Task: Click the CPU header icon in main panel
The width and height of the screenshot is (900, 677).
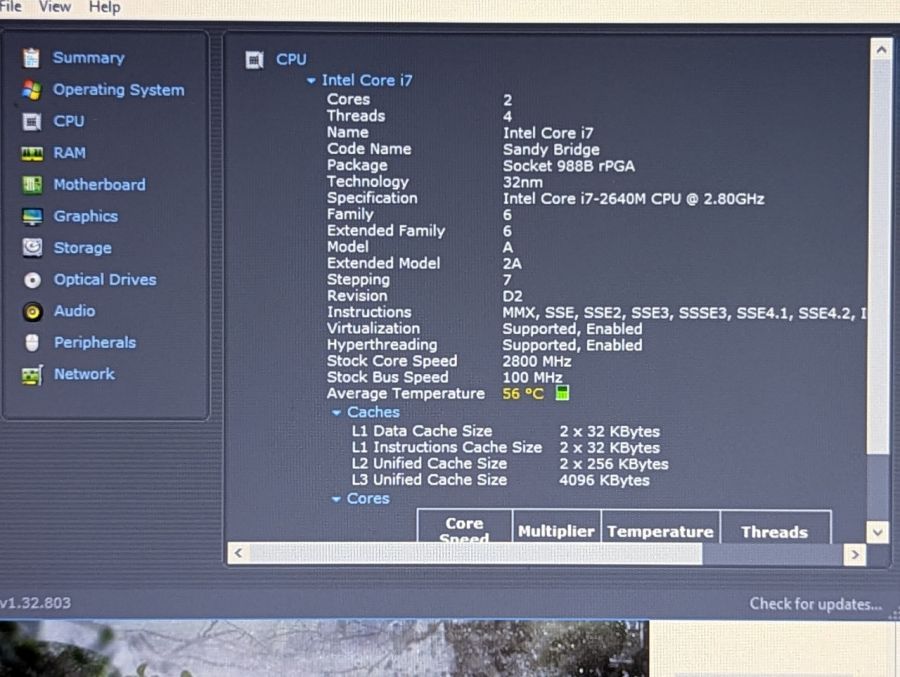Action: point(254,60)
